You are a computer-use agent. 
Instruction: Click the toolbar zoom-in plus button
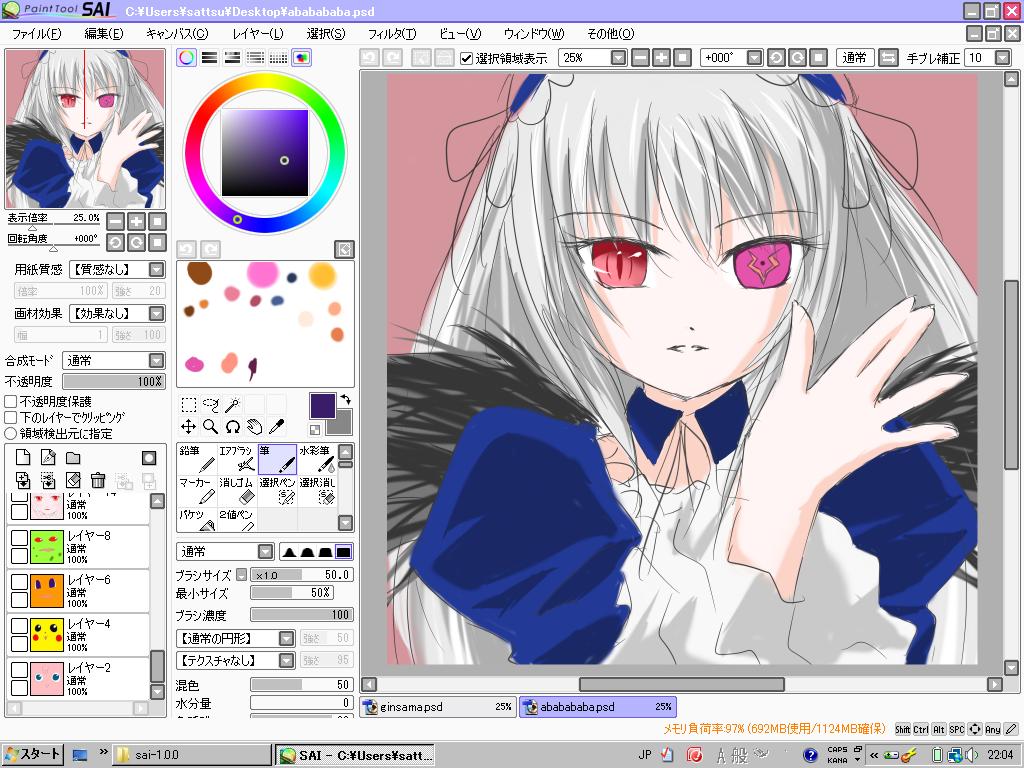pyautogui.click(x=662, y=58)
